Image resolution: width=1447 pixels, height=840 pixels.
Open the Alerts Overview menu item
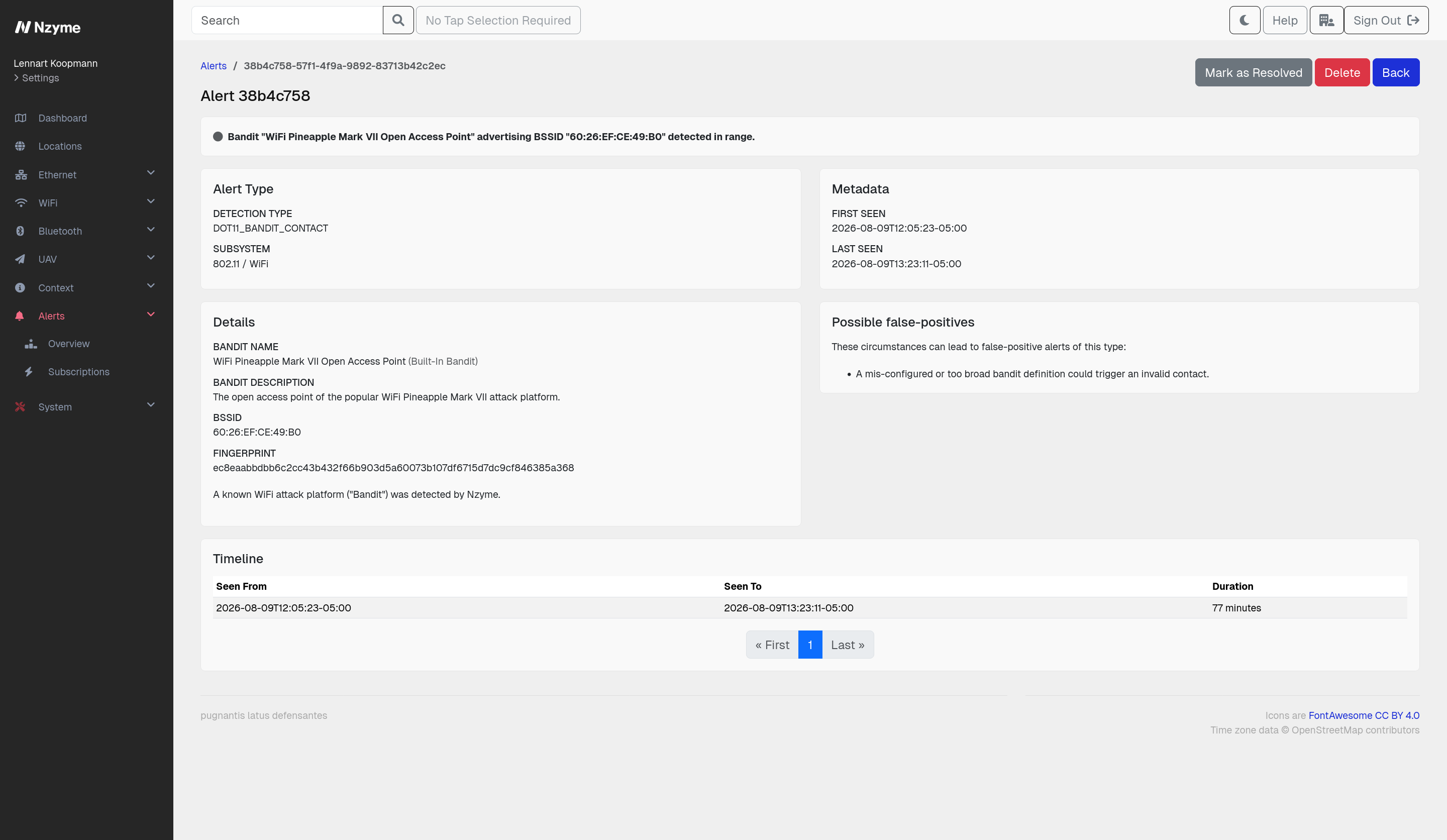pyautogui.click(x=68, y=343)
